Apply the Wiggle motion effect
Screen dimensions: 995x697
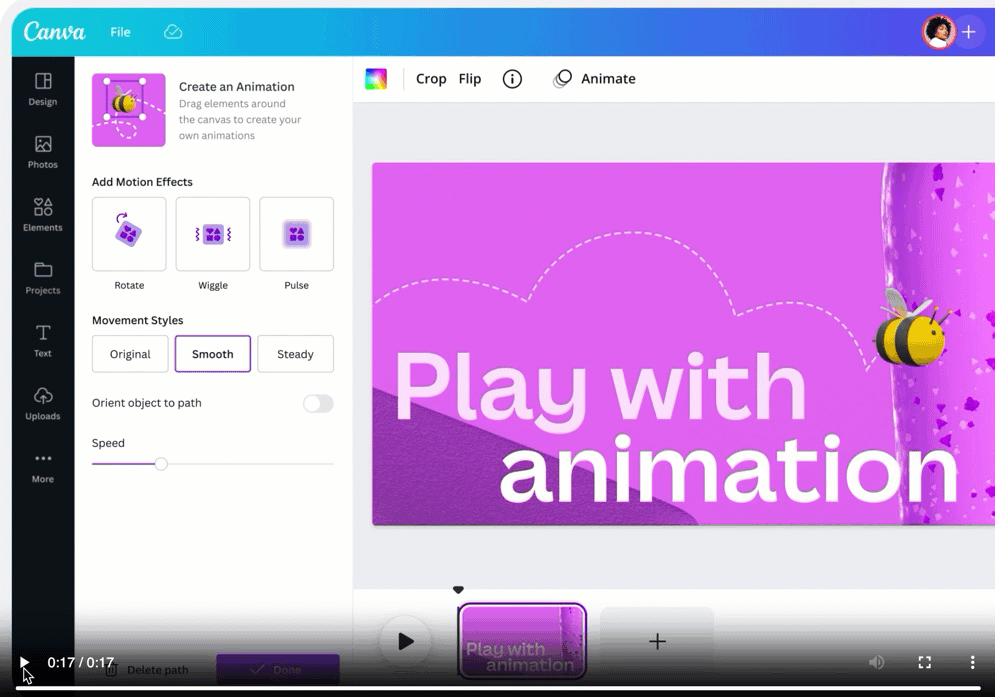pyautogui.click(x=213, y=235)
